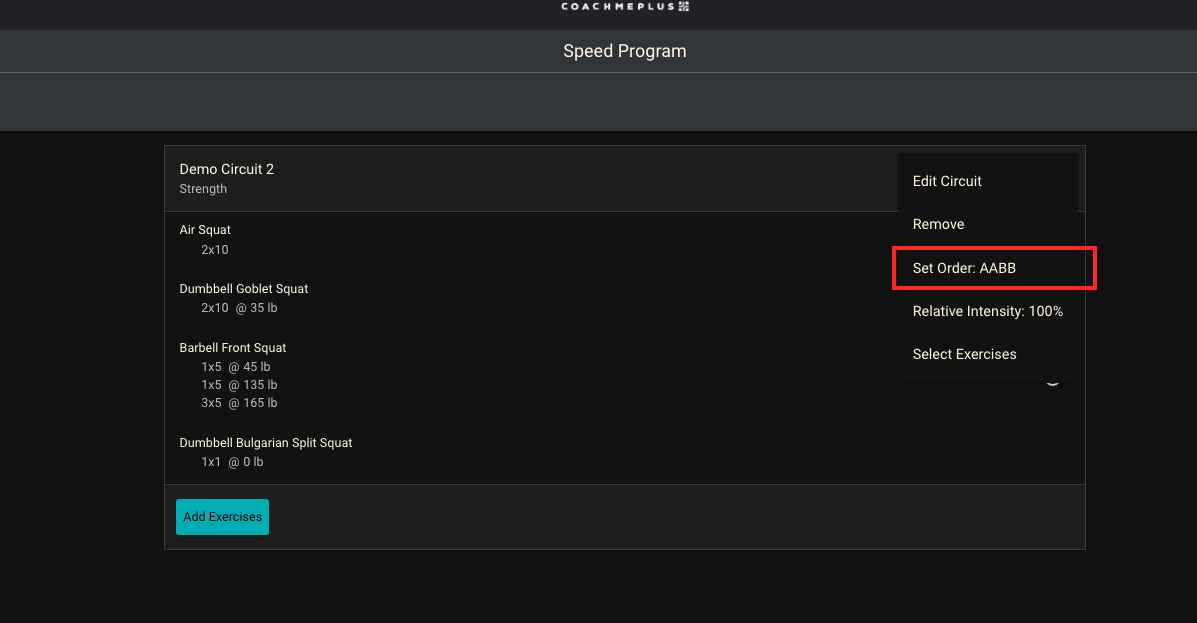The width and height of the screenshot is (1197, 623).
Task: Choose Edit Circuit from the menu
Action: click(946, 181)
